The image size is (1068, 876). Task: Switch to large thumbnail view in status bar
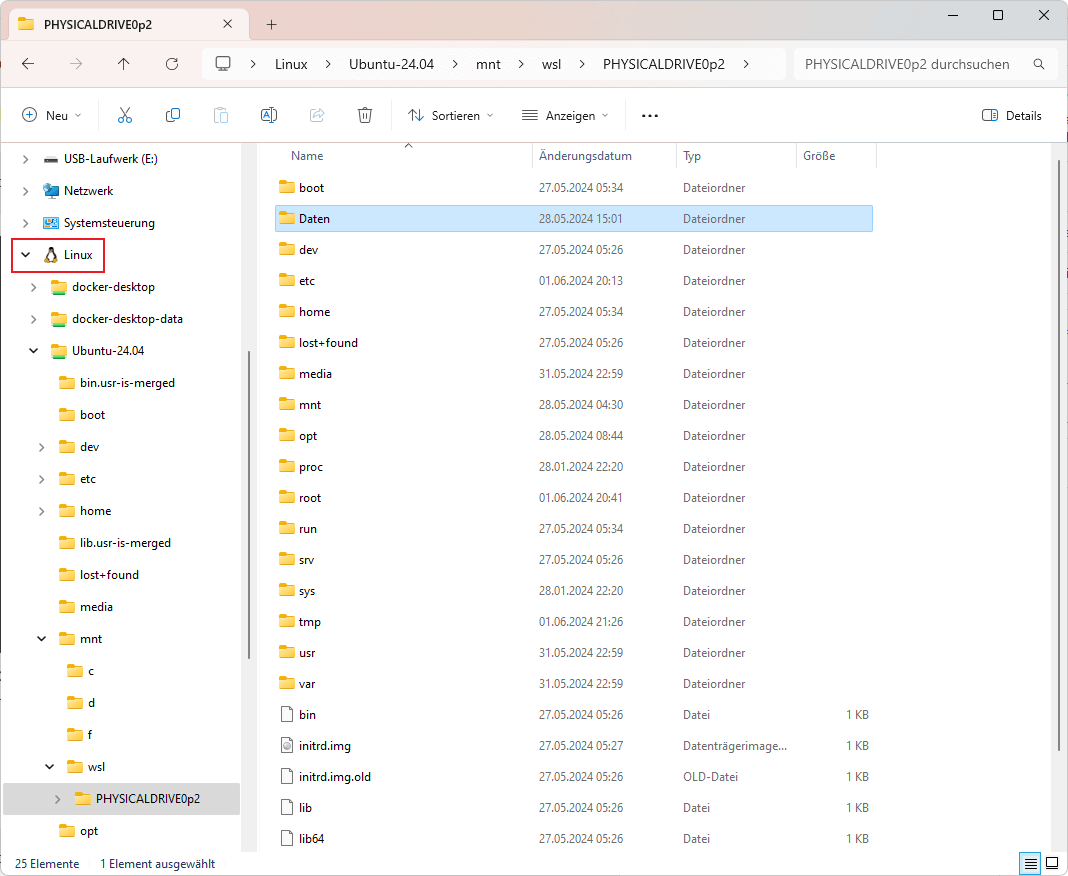1052,863
